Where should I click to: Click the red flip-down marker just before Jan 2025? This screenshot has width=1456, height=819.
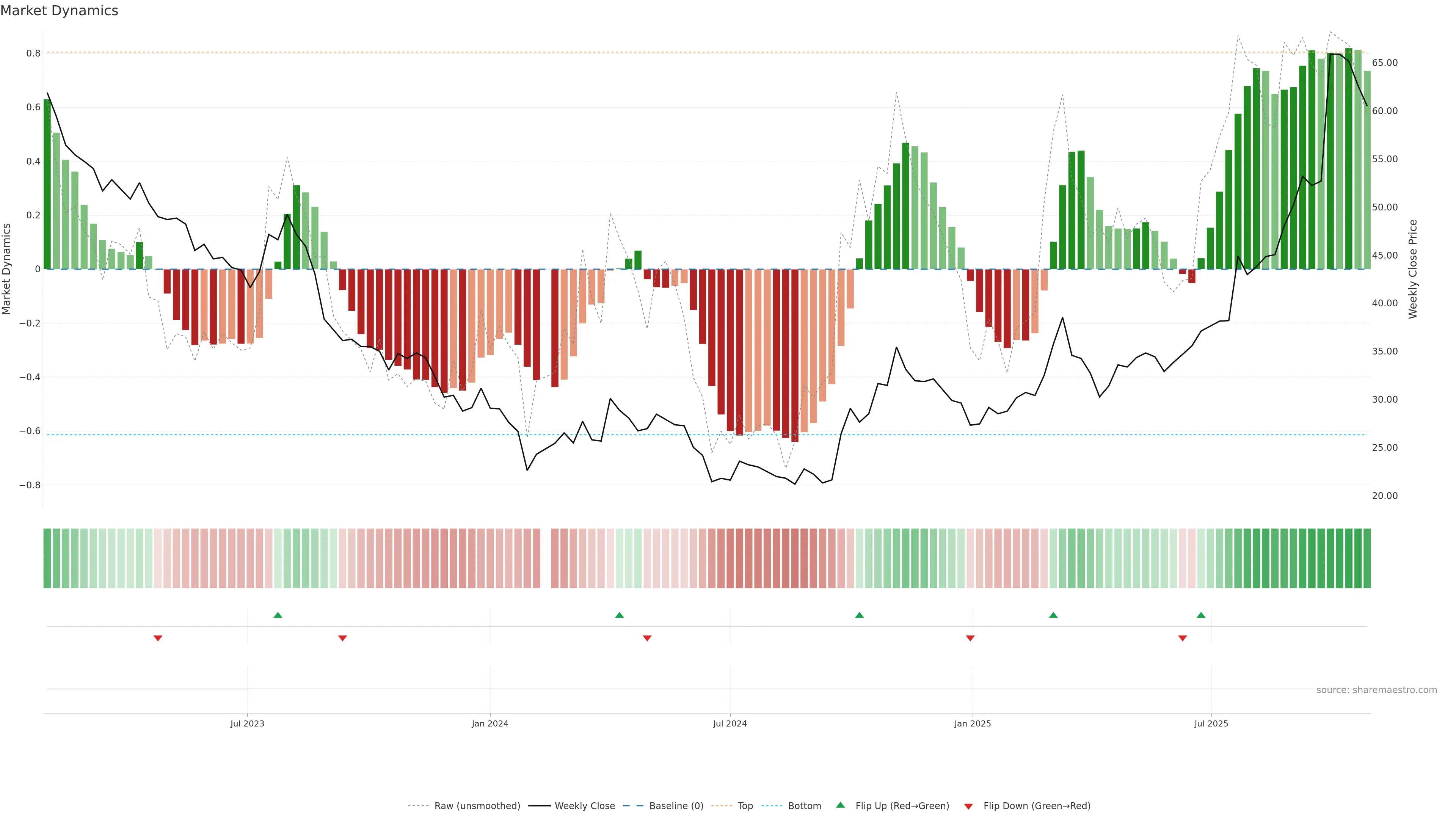click(970, 638)
